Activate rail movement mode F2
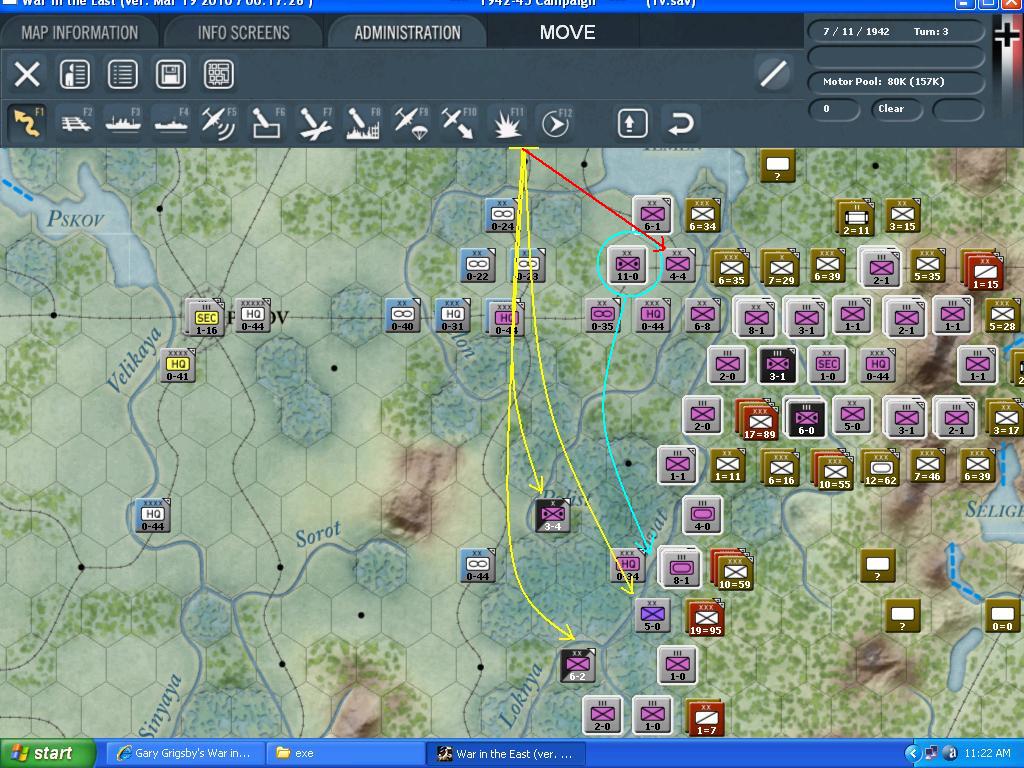 click(76, 122)
